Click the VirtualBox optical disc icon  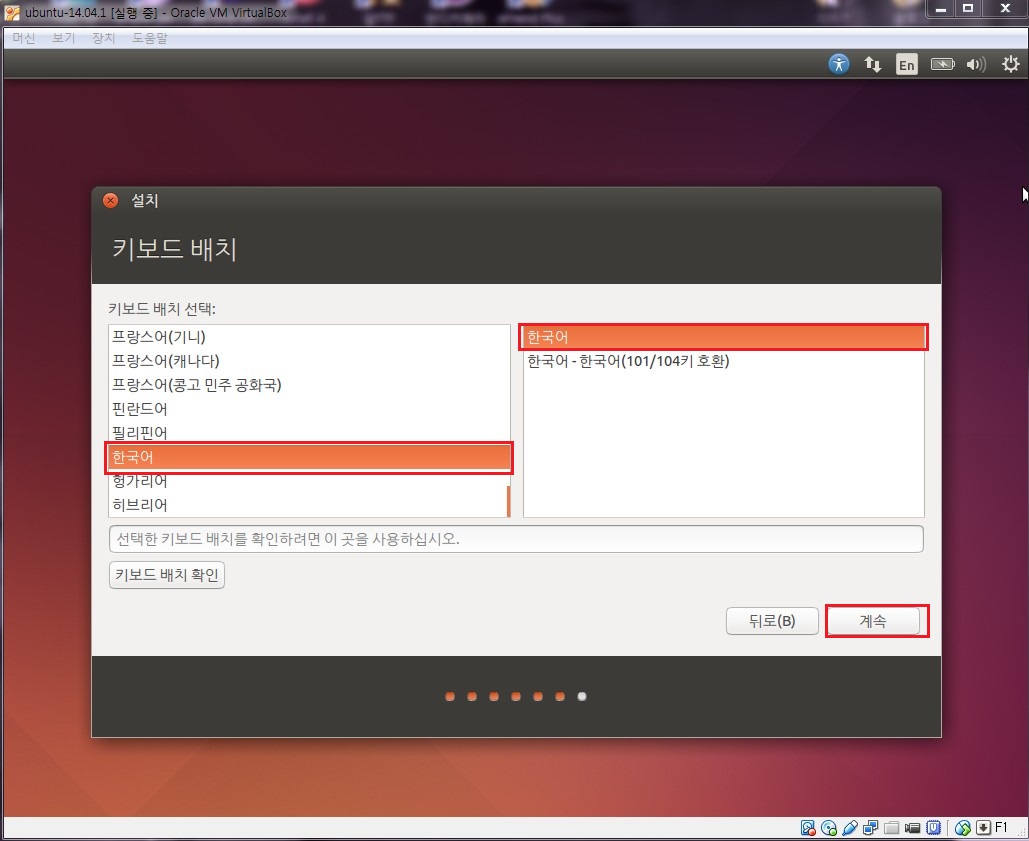click(829, 828)
